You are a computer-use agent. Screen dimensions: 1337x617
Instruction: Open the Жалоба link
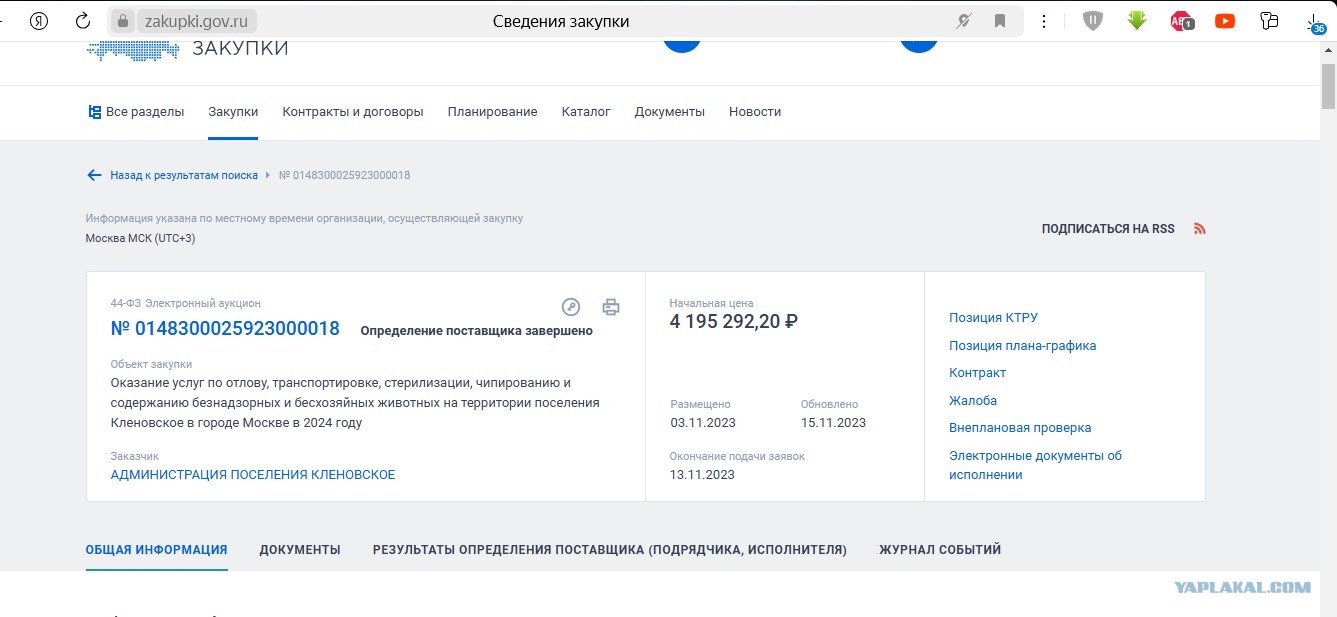[973, 401]
